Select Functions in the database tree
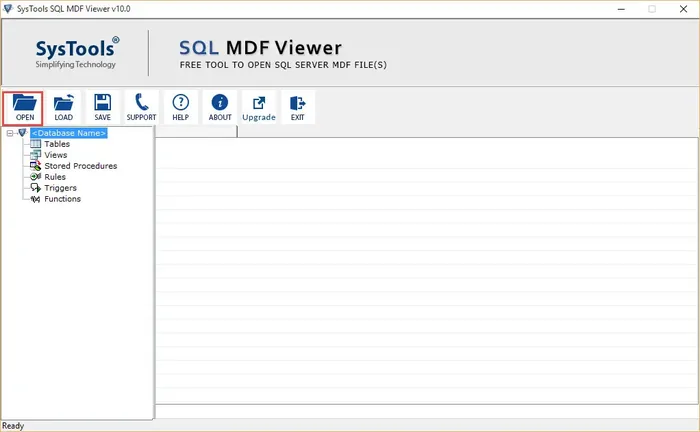The width and height of the screenshot is (700, 432). 62,199
